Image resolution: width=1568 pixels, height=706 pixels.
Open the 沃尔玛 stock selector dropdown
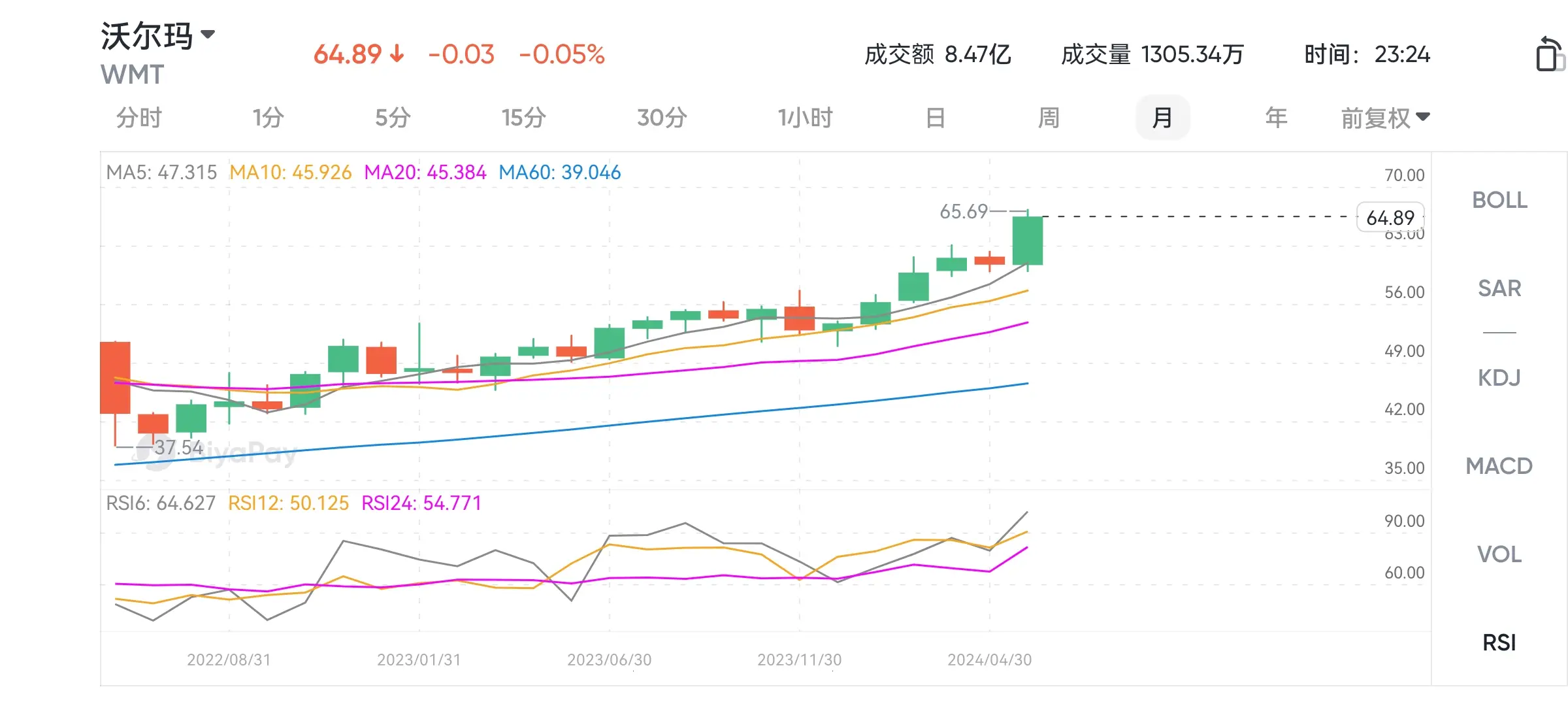coord(158,35)
